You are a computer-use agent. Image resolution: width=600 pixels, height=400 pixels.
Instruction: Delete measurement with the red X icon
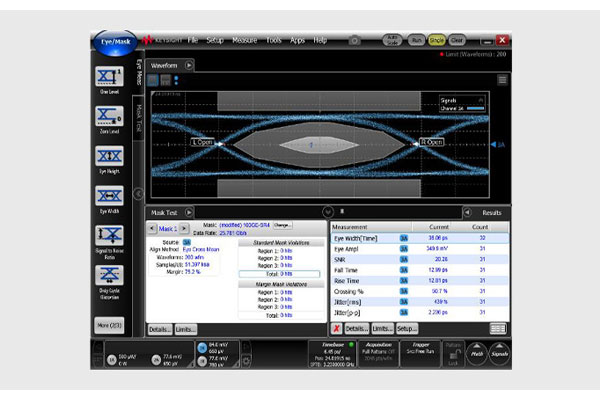click(336, 328)
